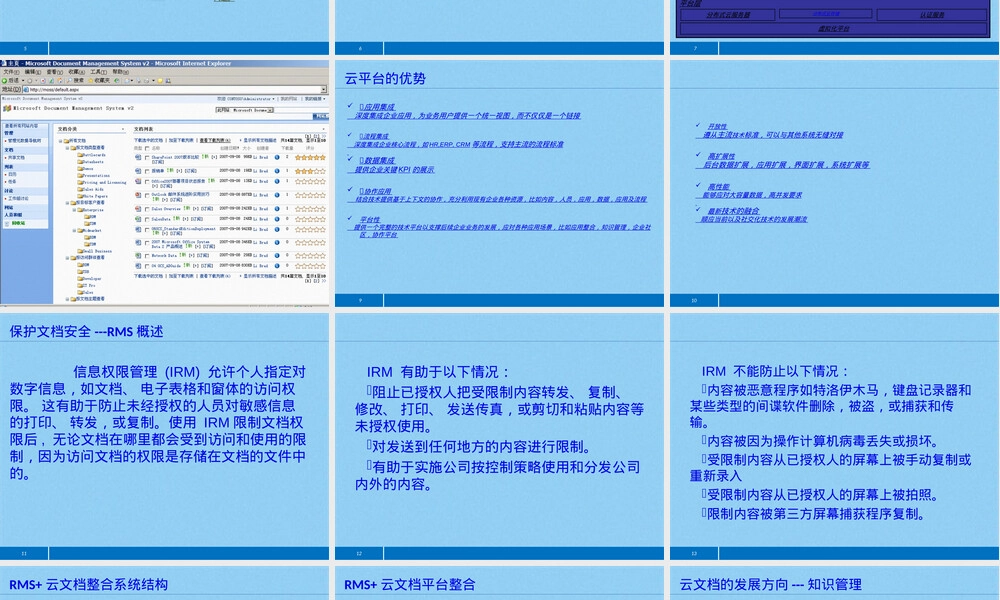The height and width of the screenshot is (600, 1000).
Task: Click the IRM 有助于以下情况 heading
Action: [438, 372]
